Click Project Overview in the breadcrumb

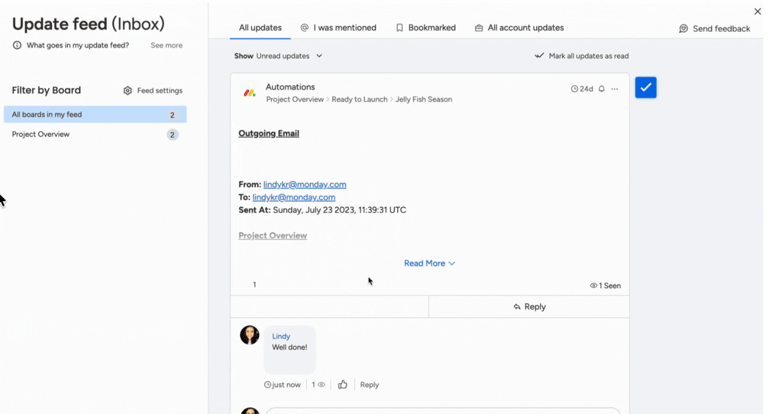pyautogui.click(x=295, y=99)
